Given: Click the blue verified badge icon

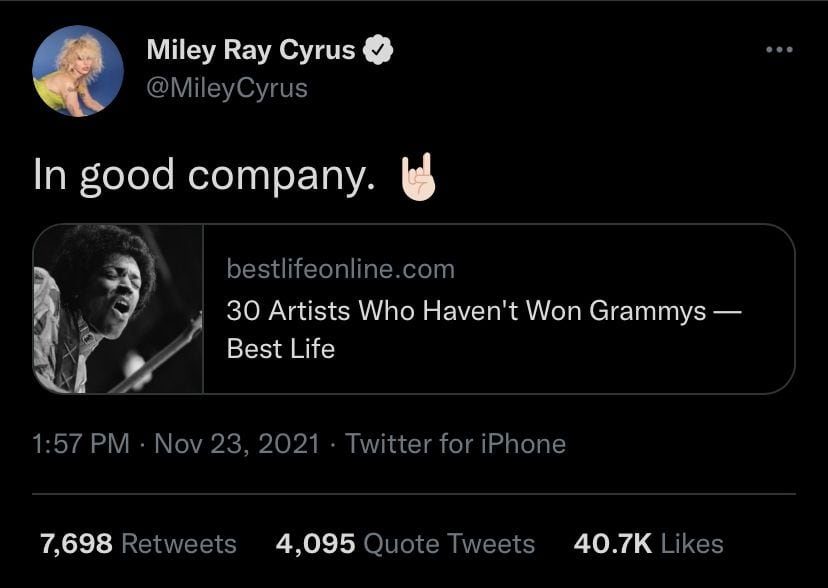Looking at the screenshot, I should pos(377,50).
